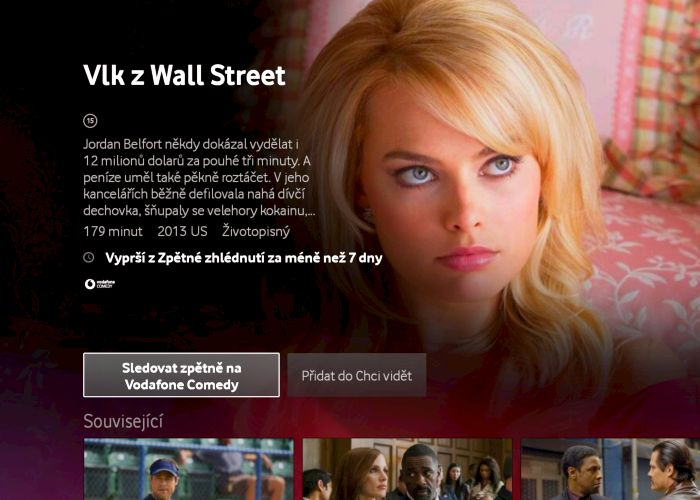Open related thumbnail showing courtroom scene

[x=407, y=469]
